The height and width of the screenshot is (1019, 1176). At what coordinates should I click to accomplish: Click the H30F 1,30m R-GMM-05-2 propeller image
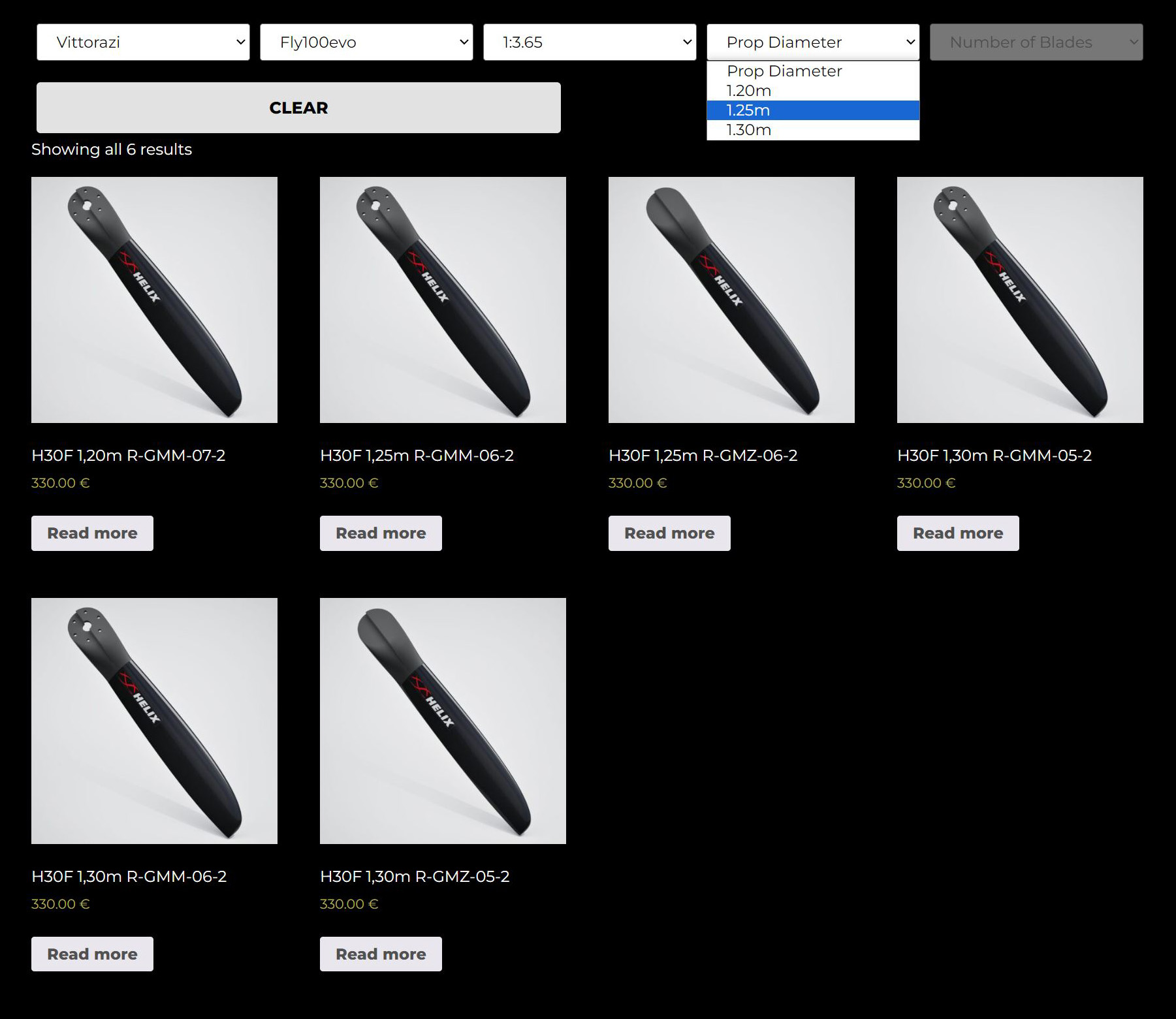click(x=1019, y=300)
